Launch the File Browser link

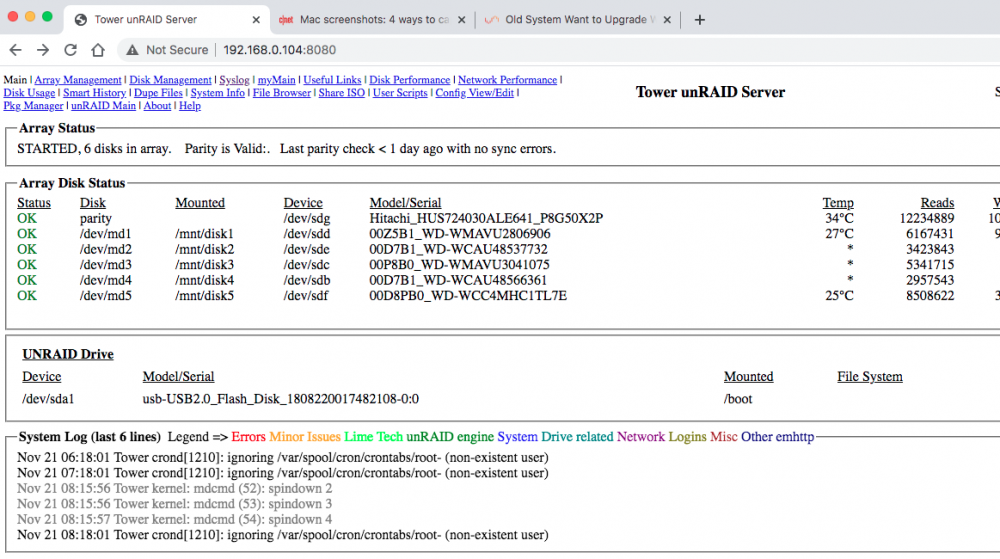[282, 92]
